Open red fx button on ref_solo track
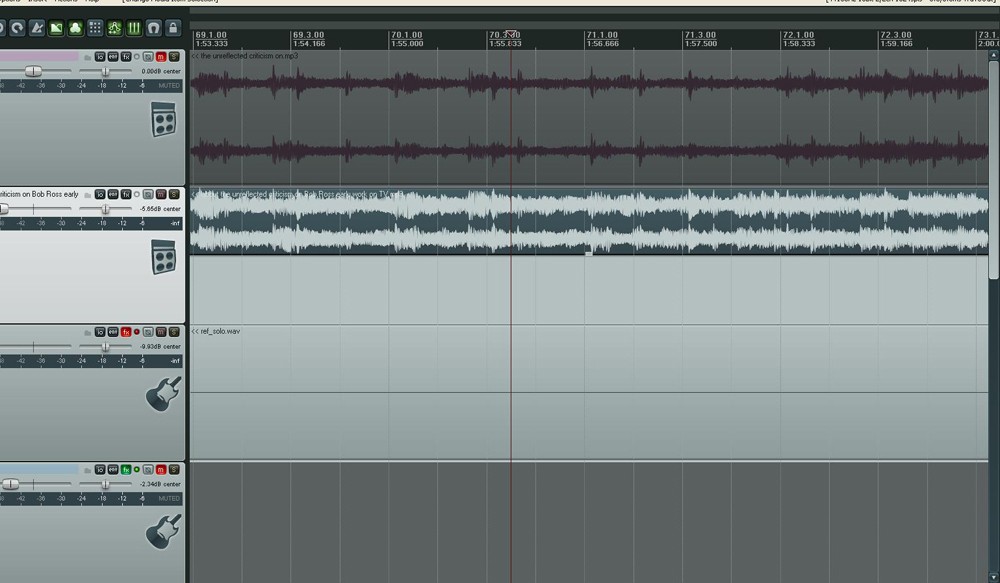 point(126,332)
